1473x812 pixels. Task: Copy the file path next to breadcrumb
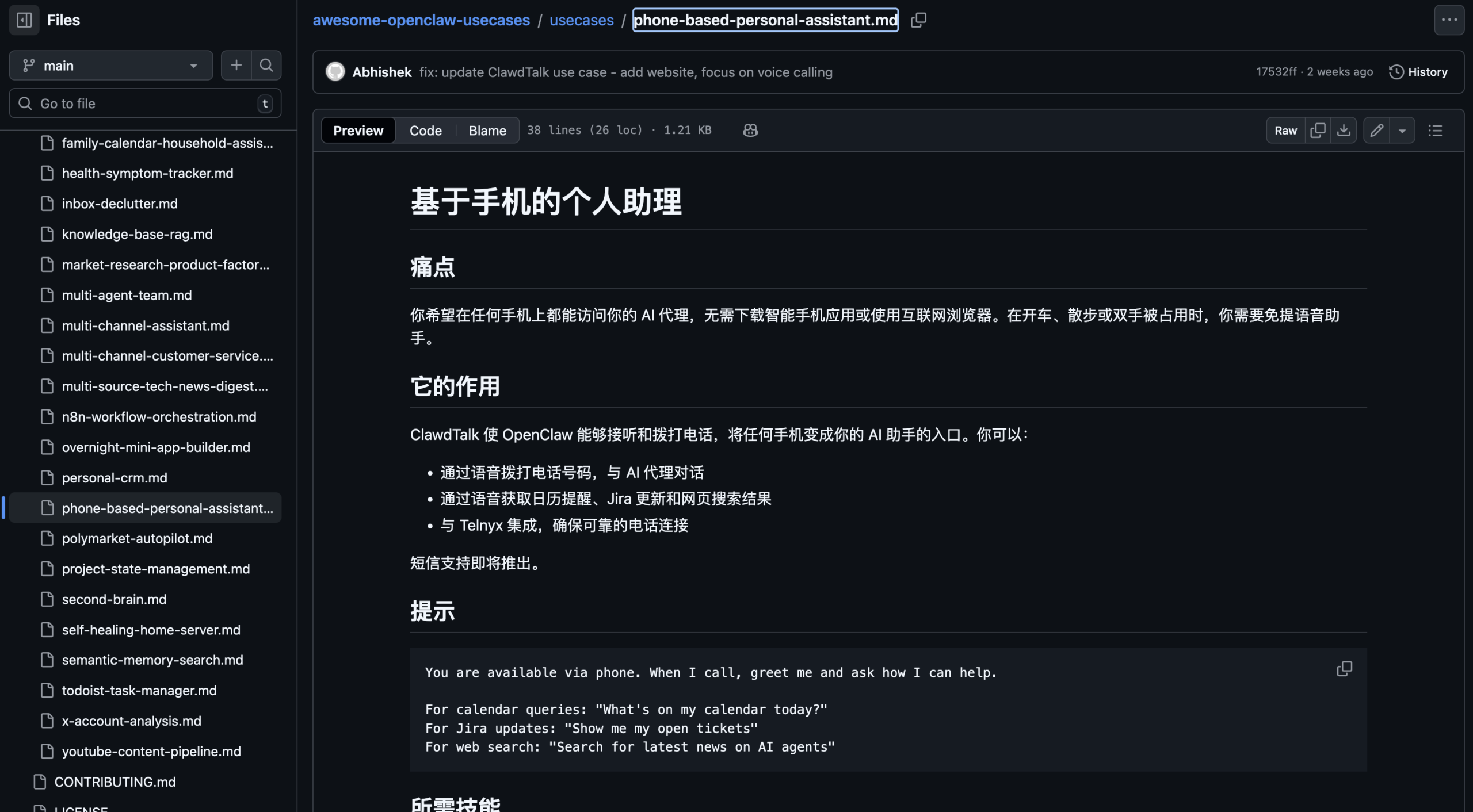918,20
